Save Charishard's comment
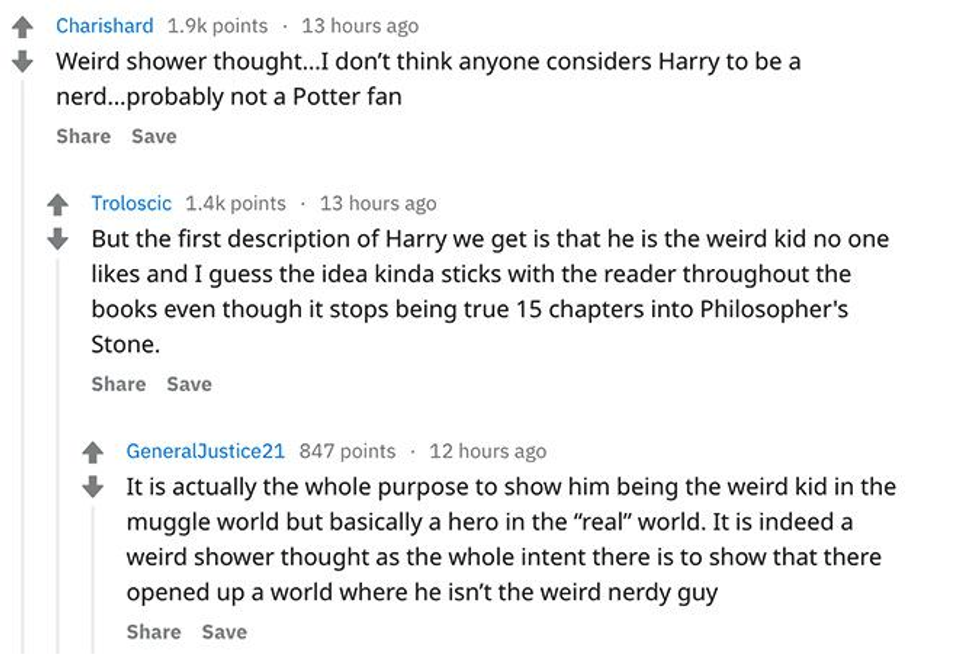Image resolution: width=980 pixels, height=662 pixels. coord(154,136)
